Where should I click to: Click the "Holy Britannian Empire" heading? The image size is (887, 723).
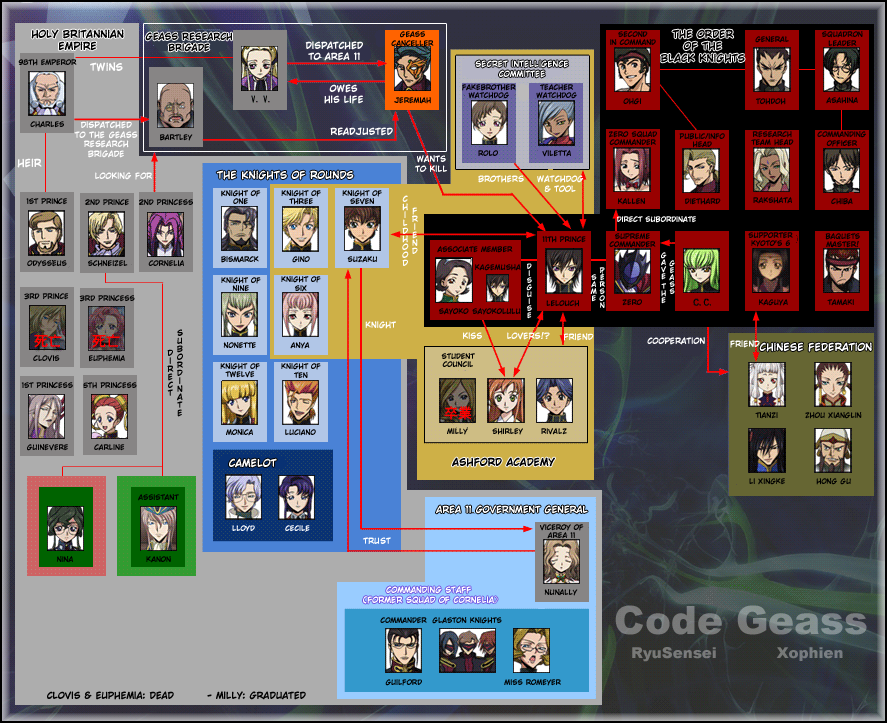[77, 40]
